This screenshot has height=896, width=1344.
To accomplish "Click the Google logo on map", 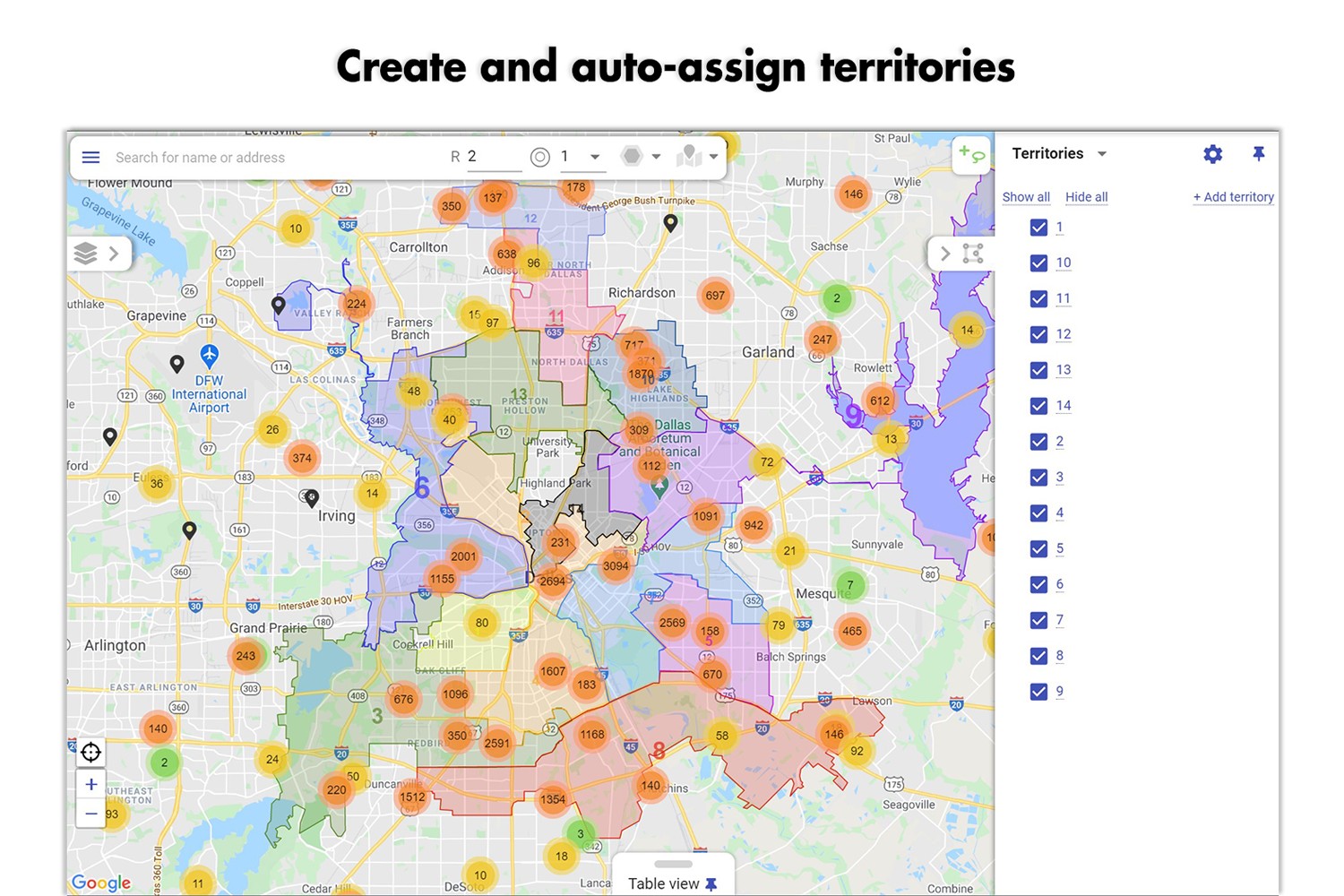I will (x=101, y=883).
